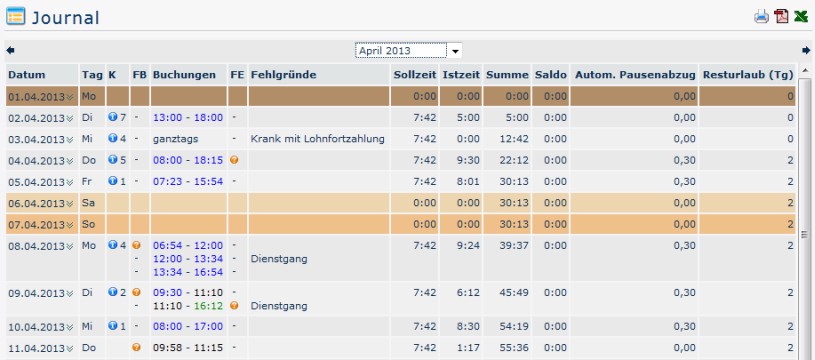The width and height of the screenshot is (815, 360).
Task: Click info icon in 02.04.2013 row
Action: (112, 117)
